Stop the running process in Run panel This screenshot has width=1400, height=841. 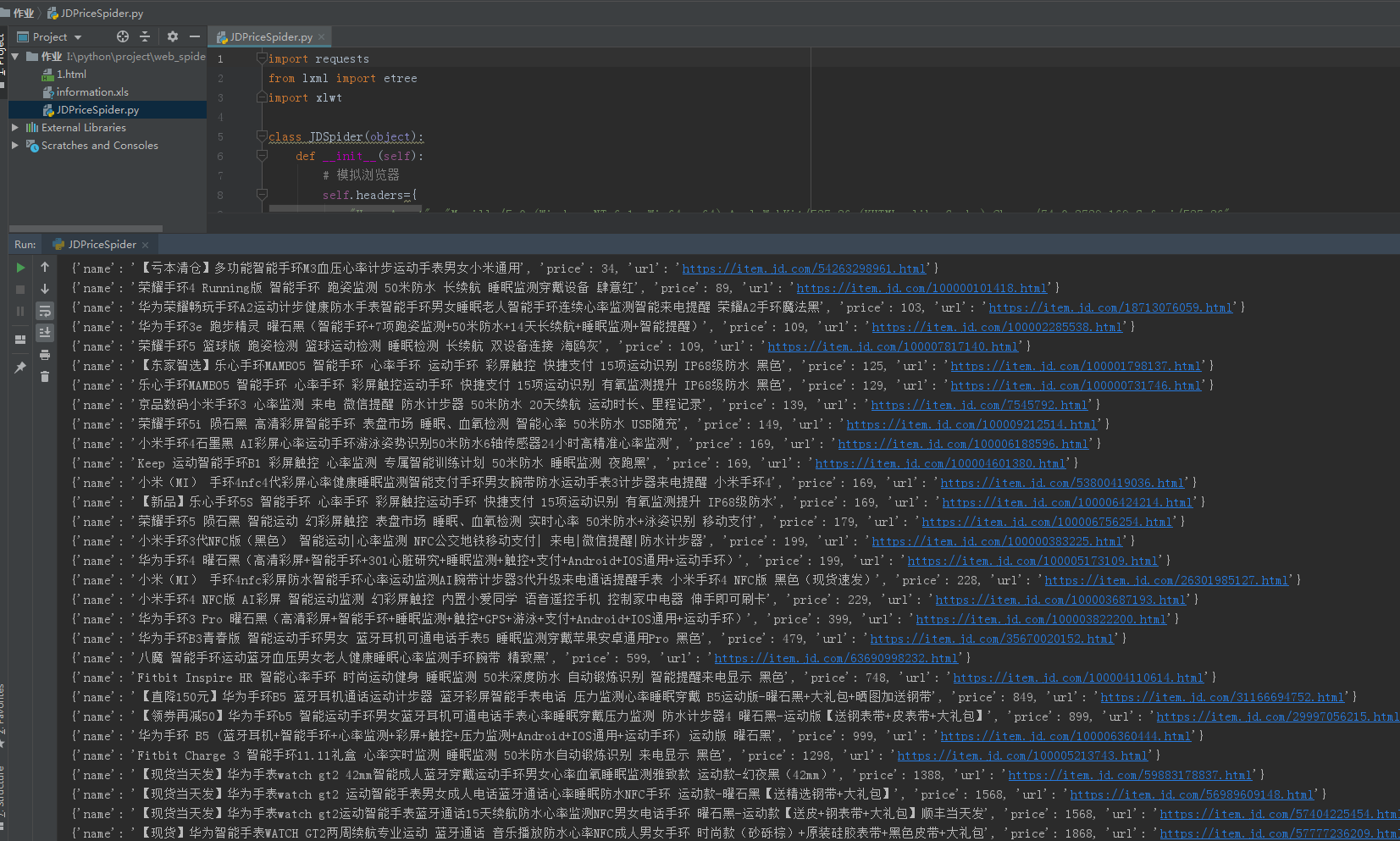coord(20,290)
